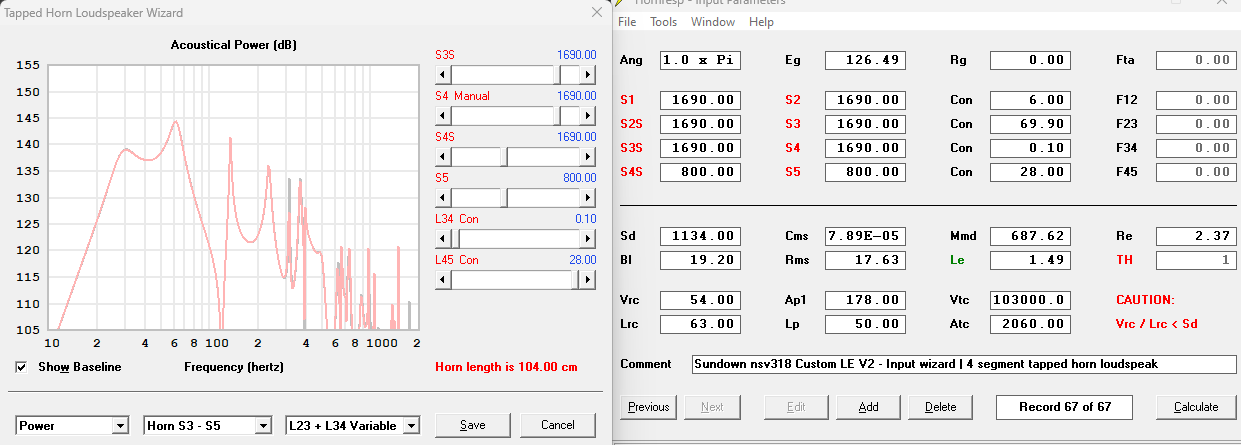Click the Vtc input field
1241x445 pixels.
point(1030,300)
